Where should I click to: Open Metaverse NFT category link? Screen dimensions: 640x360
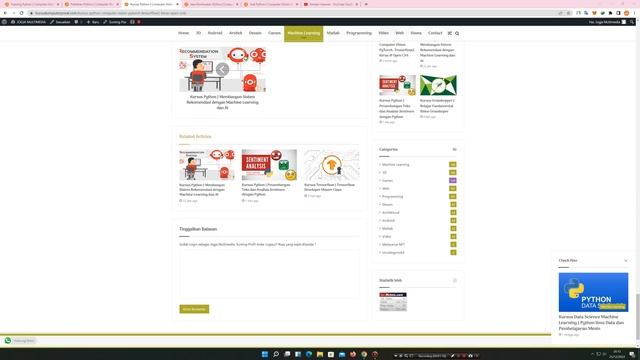(393, 244)
